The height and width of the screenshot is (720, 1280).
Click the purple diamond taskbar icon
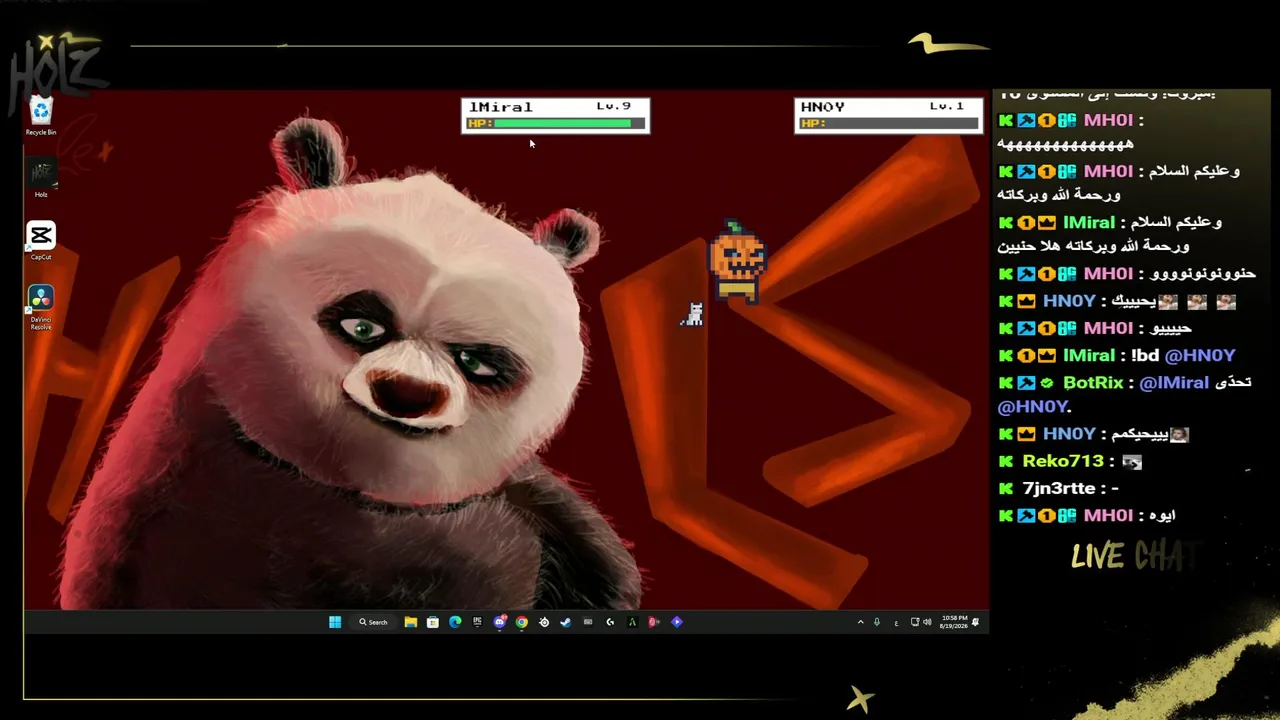[677, 622]
